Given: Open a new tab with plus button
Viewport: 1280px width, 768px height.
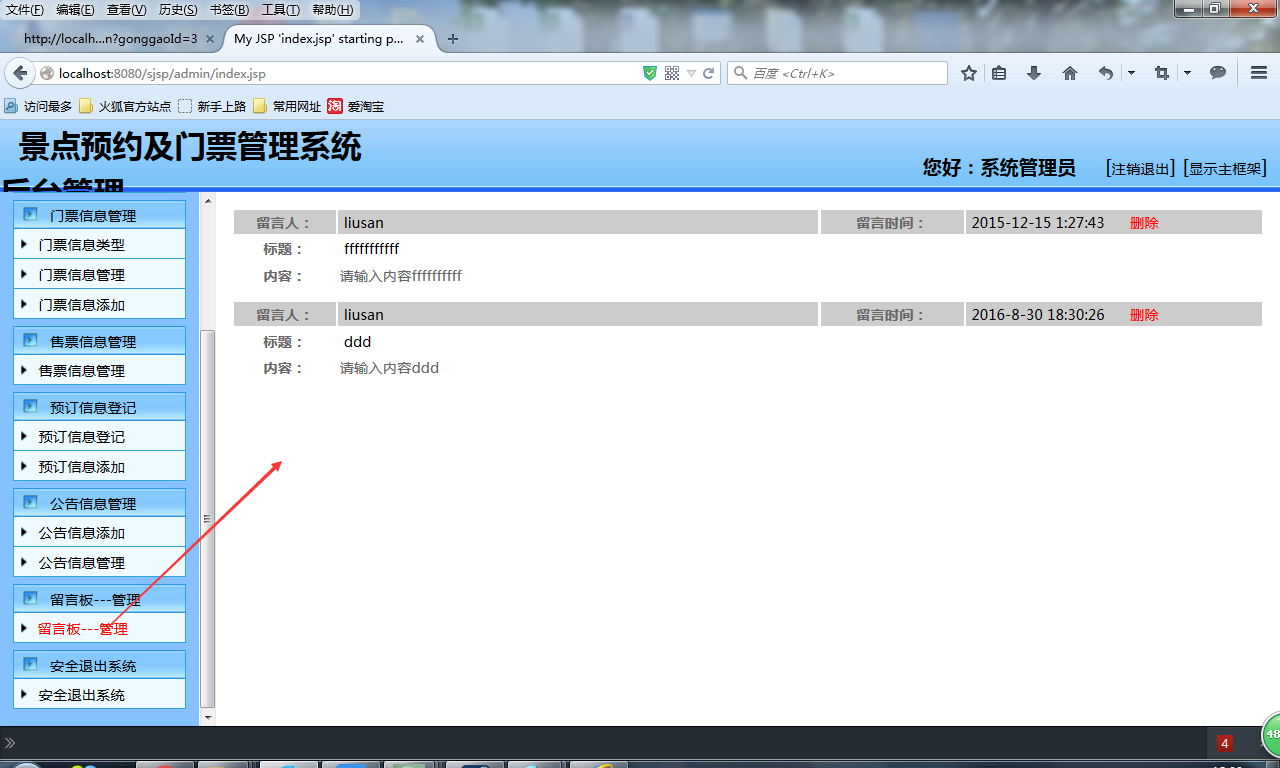Looking at the screenshot, I should (x=453, y=39).
